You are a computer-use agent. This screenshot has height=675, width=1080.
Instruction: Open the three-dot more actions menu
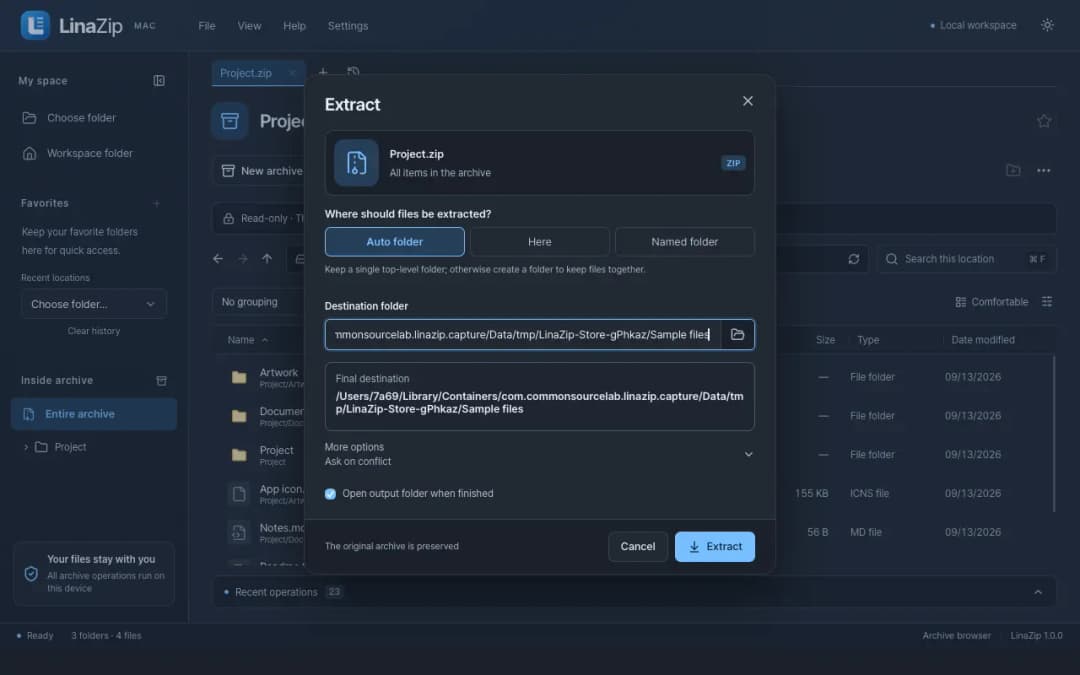1043,170
